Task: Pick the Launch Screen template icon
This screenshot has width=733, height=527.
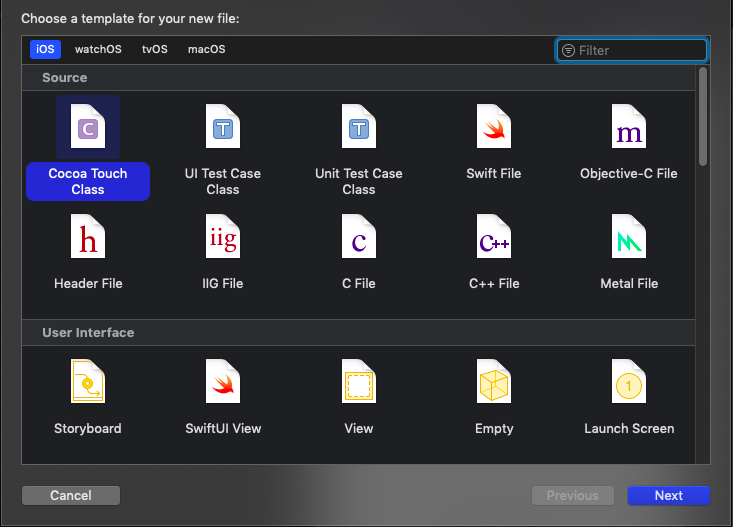Action: click(x=629, y=382)
